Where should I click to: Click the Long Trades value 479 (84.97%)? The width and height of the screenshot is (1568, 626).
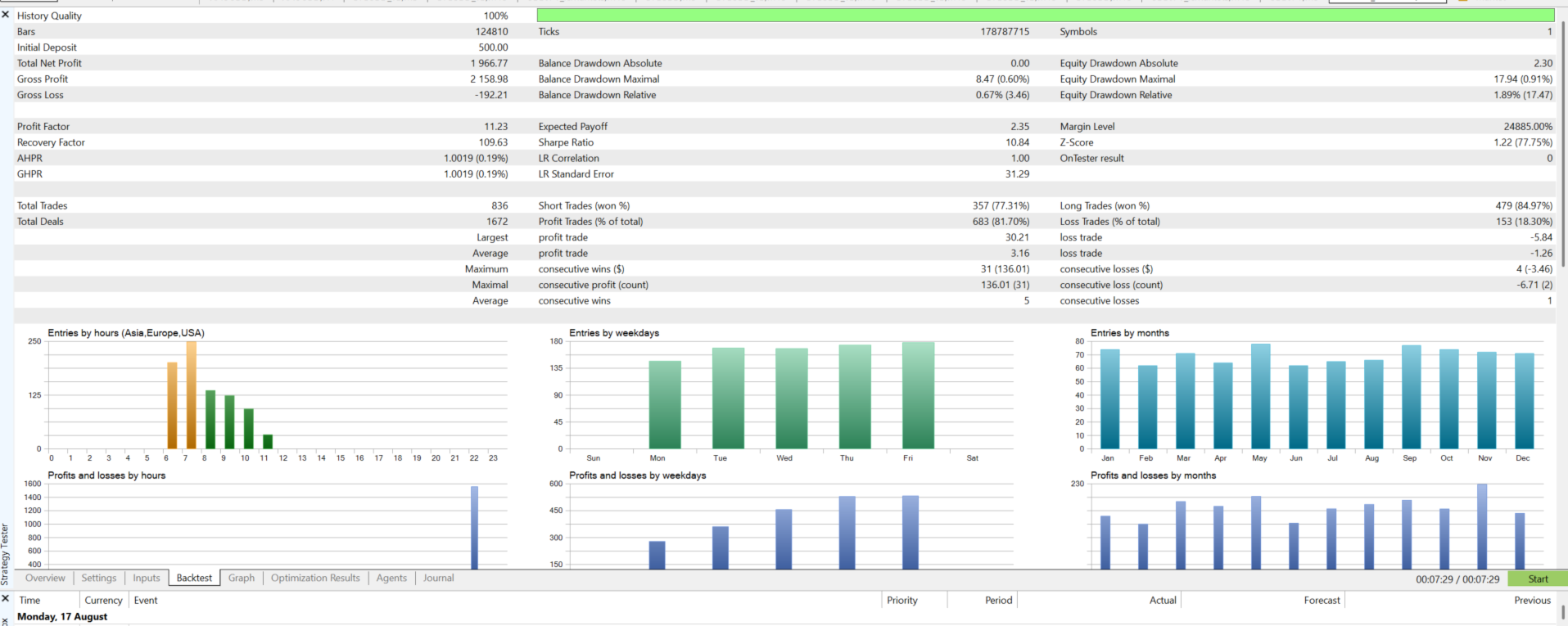[1524, 205]
